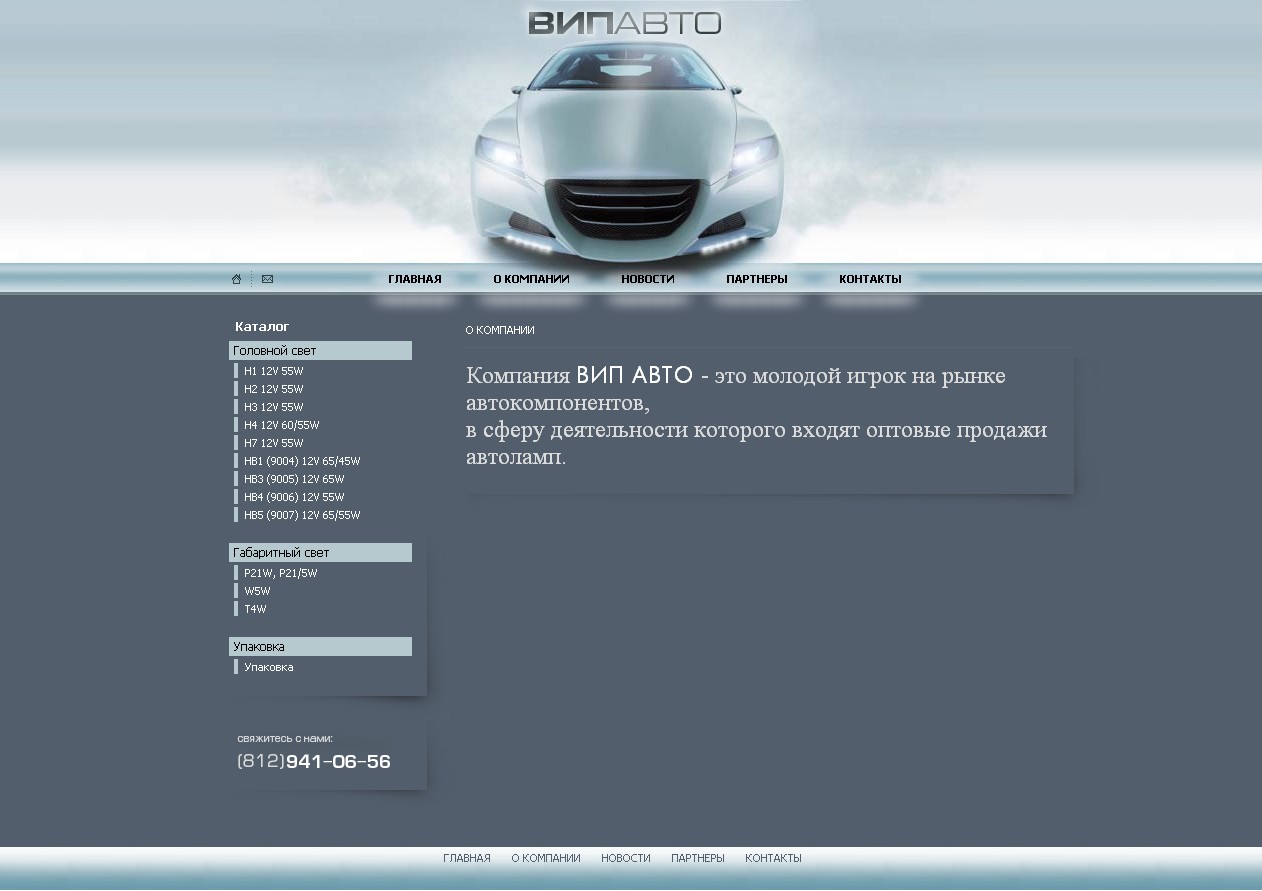Click the home icon above the navigation bar
Screen dimensions: 1262x891
click(236, 279)
